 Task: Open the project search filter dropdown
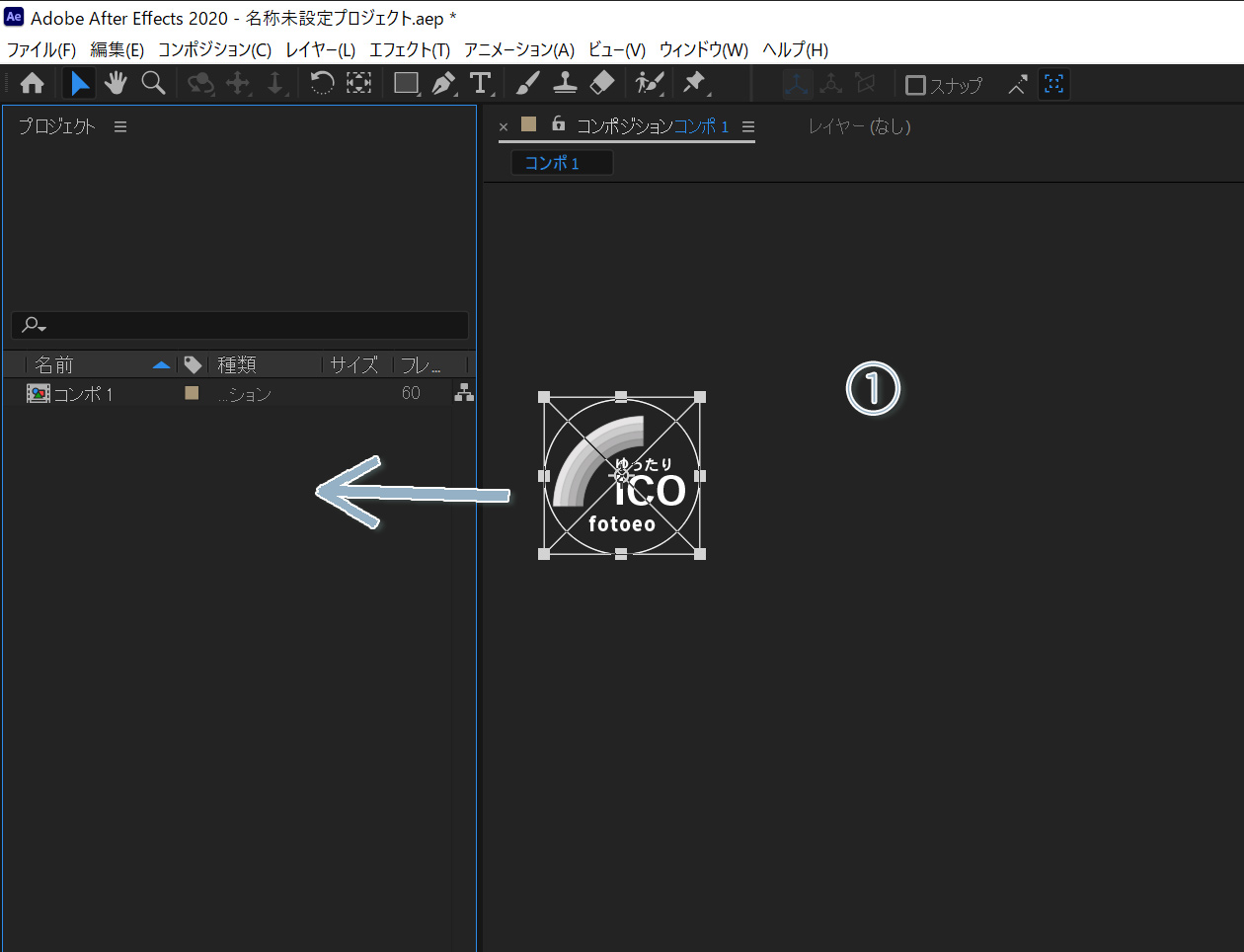point(35,325)
